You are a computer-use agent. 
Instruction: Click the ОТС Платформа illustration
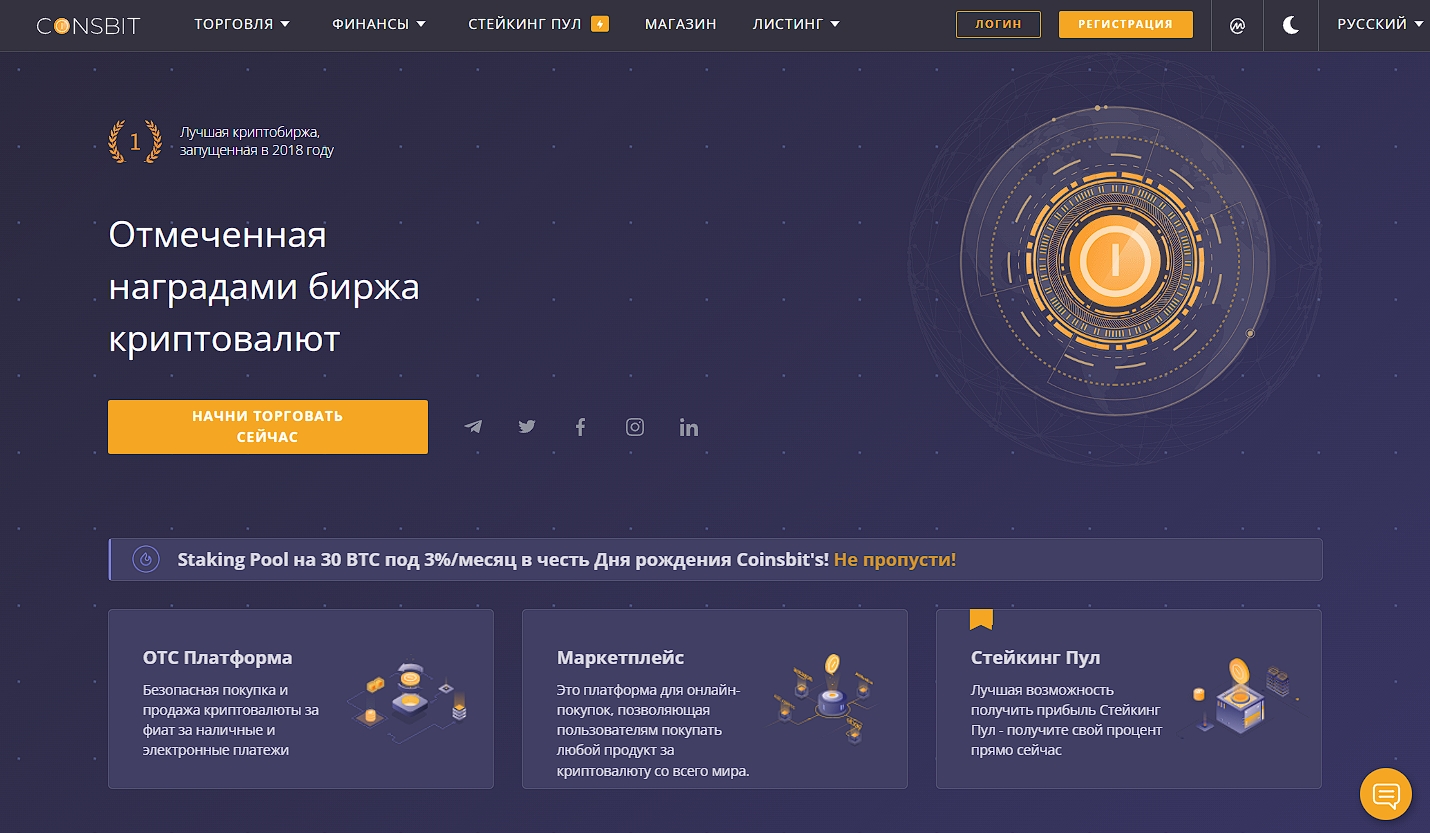(409, 701)
